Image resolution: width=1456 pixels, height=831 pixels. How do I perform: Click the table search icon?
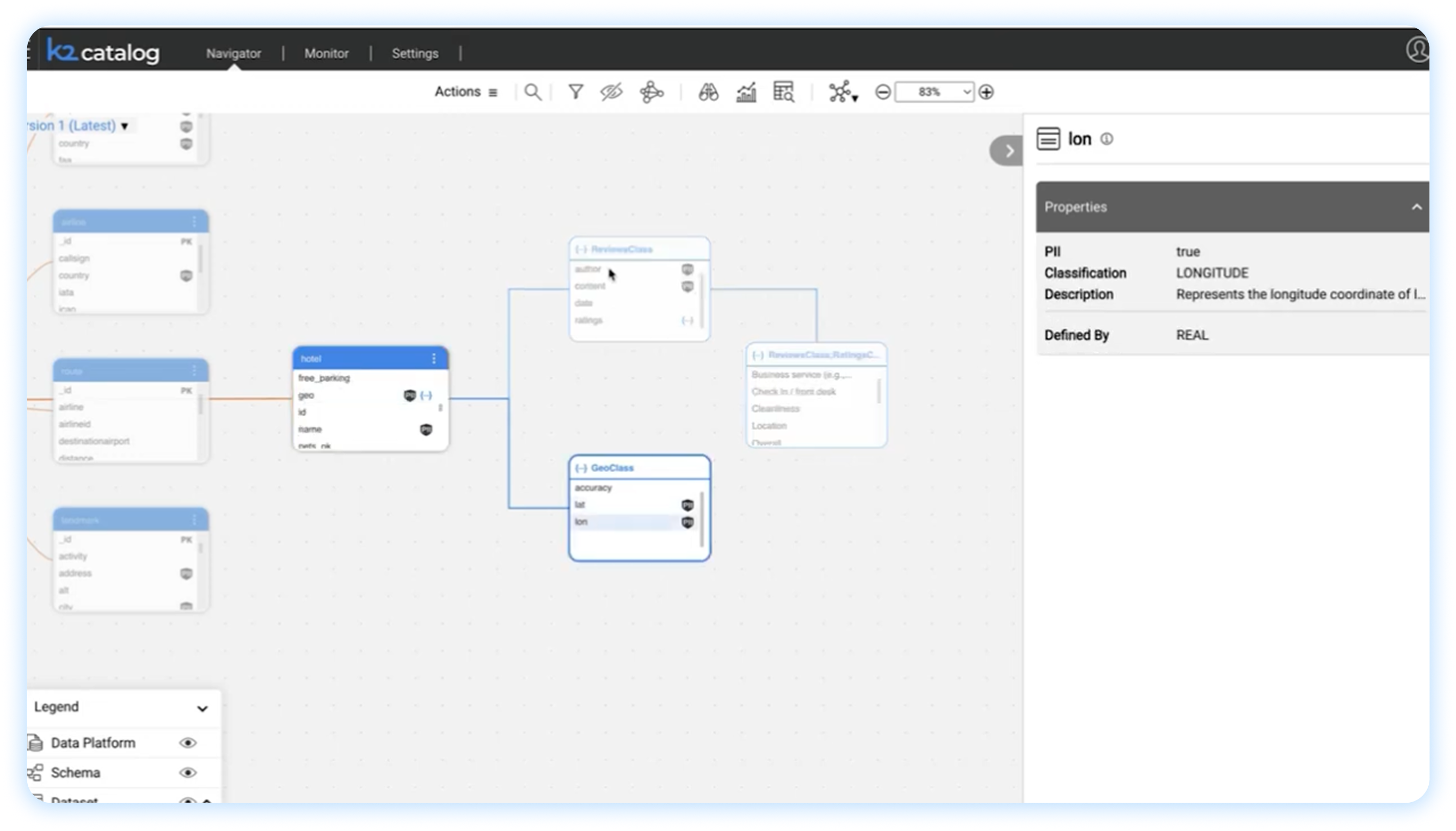(783, 91)
